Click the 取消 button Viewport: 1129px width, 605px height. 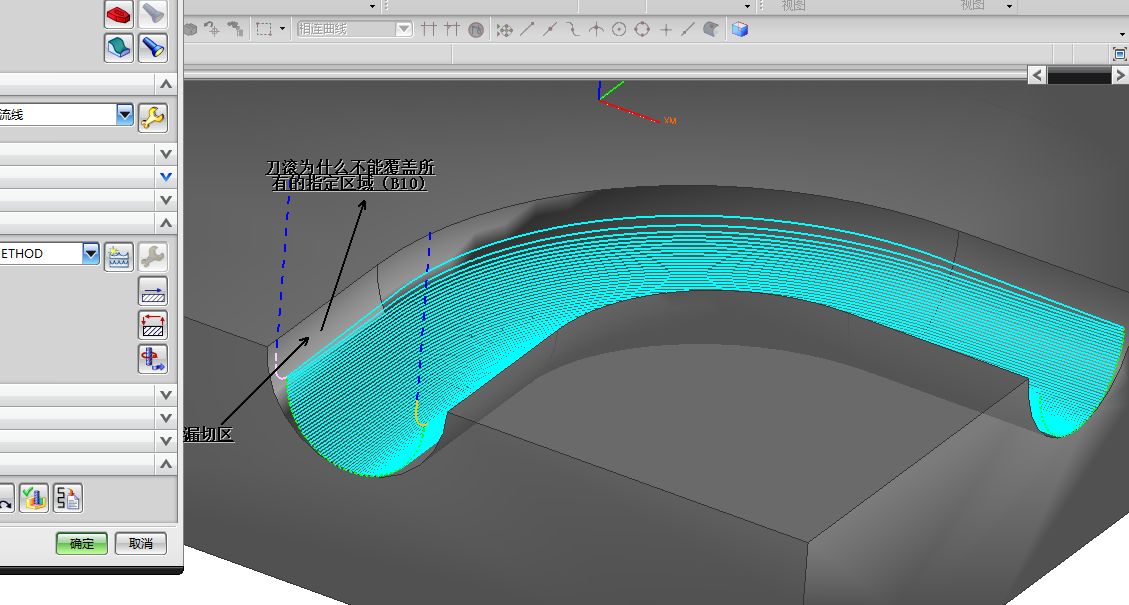tap(141, 543)
